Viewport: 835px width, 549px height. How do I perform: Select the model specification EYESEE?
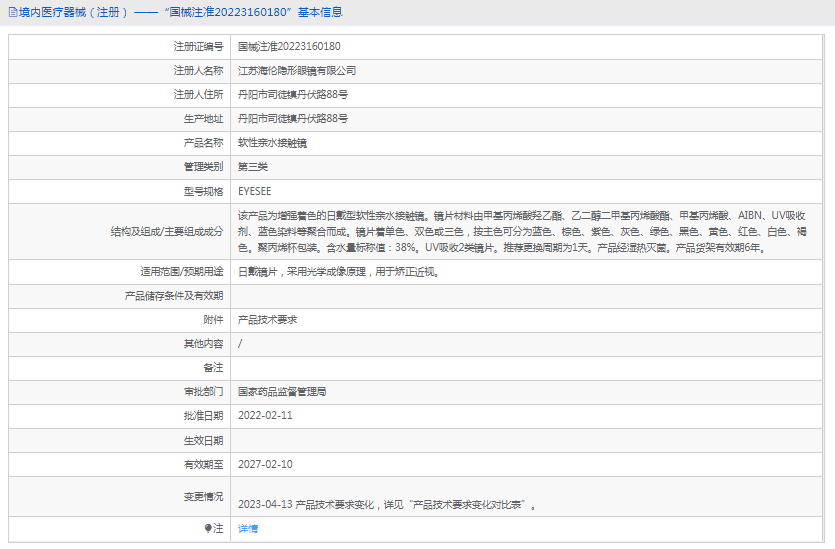[x=254, y=190]
